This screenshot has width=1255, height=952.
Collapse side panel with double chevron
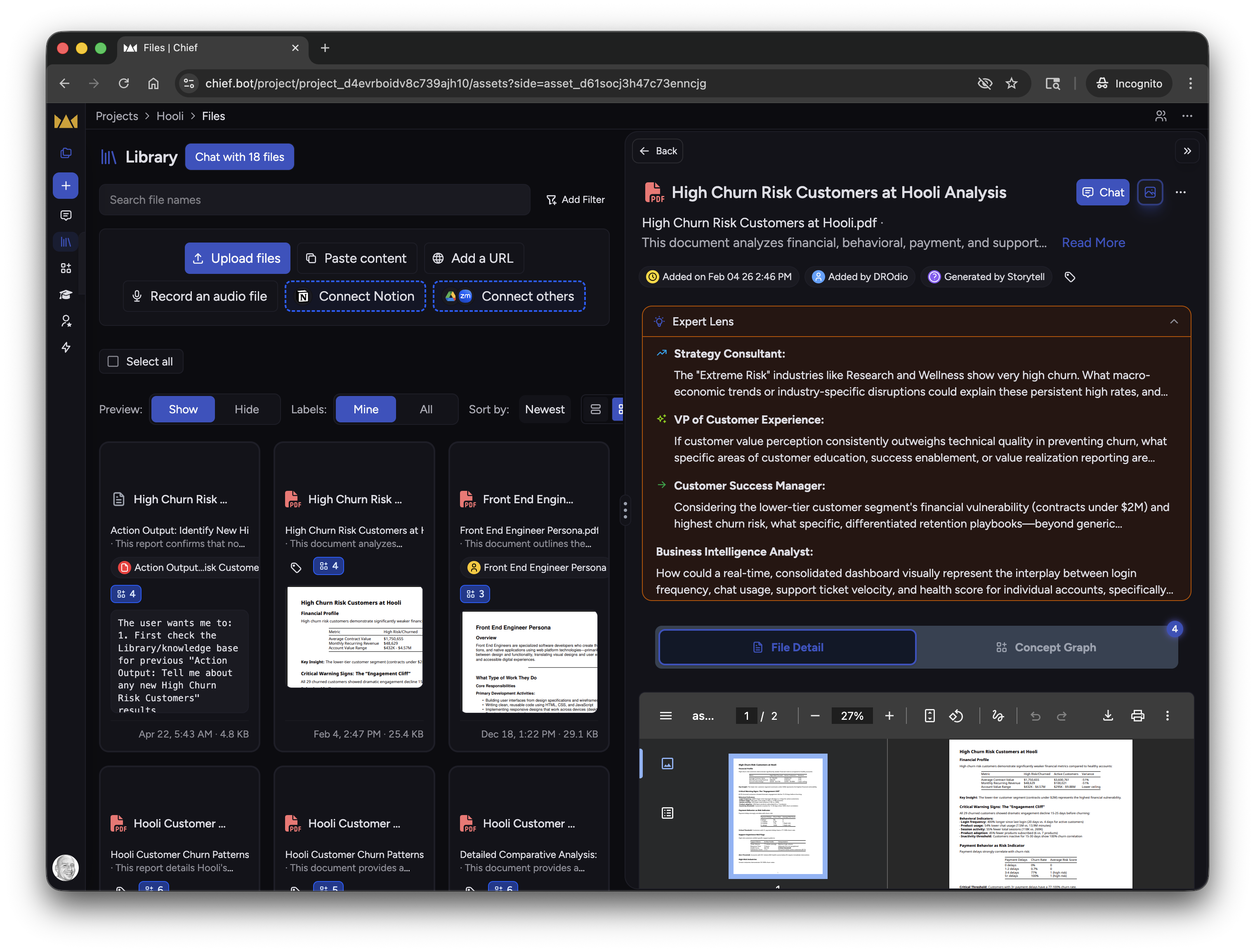tap(1187, 151)
